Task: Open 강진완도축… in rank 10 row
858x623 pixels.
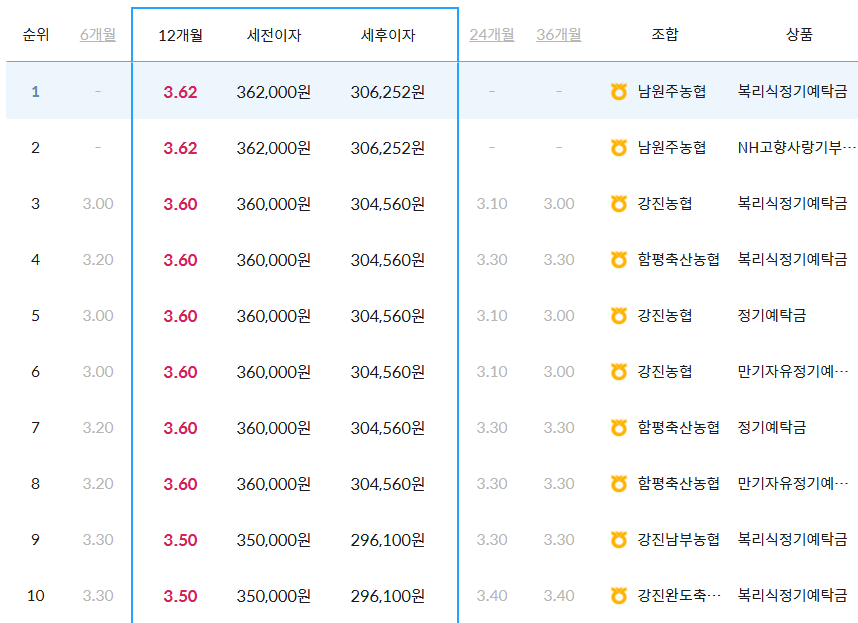Action: tap(679, 595)
